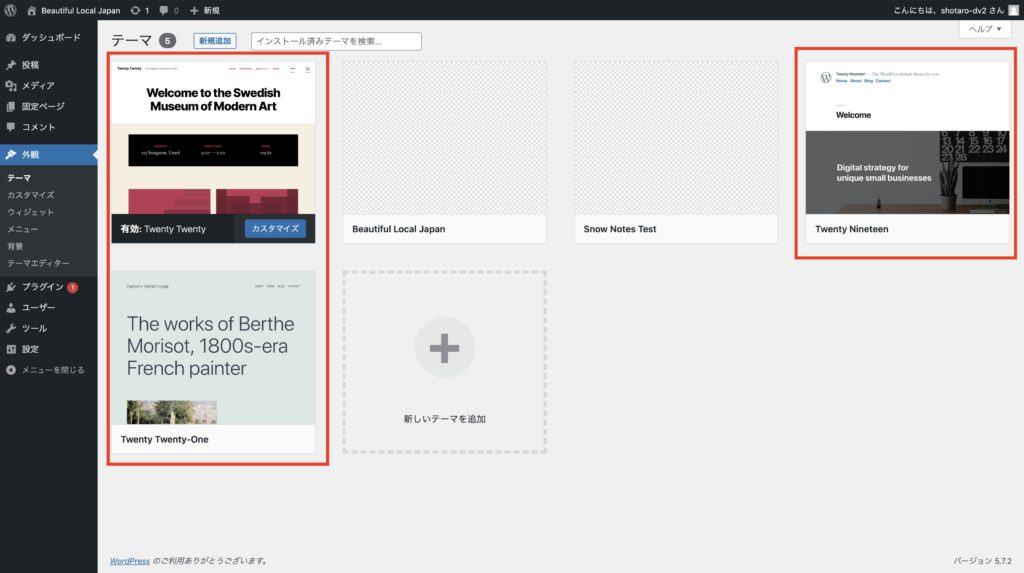Open the ダッシュボード menu label
1024x573 pixels.
point(51,38)
